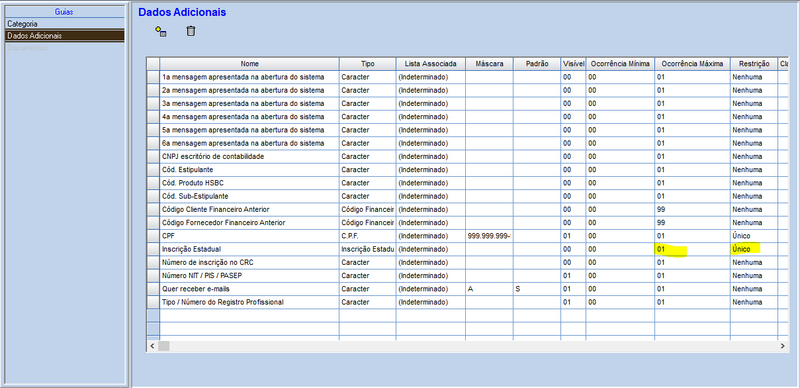Select the 'Inscrição Estadual' name cell
The image size is (800, 388).
[x=249, y=249]
